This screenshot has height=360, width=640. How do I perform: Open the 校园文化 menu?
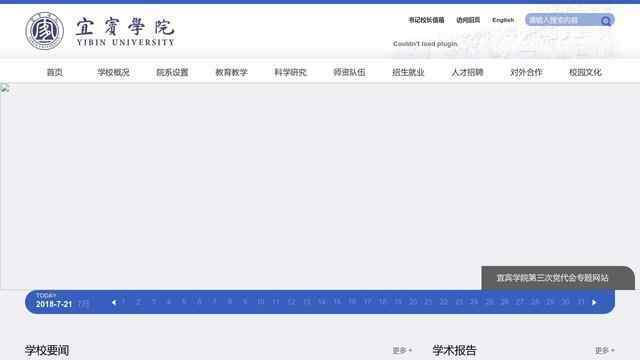click(x=585, y=72)
